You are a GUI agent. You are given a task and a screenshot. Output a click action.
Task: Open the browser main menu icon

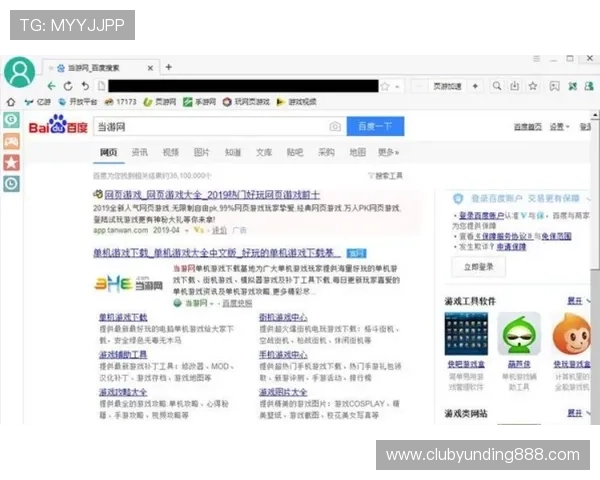[x=536, y=59]
